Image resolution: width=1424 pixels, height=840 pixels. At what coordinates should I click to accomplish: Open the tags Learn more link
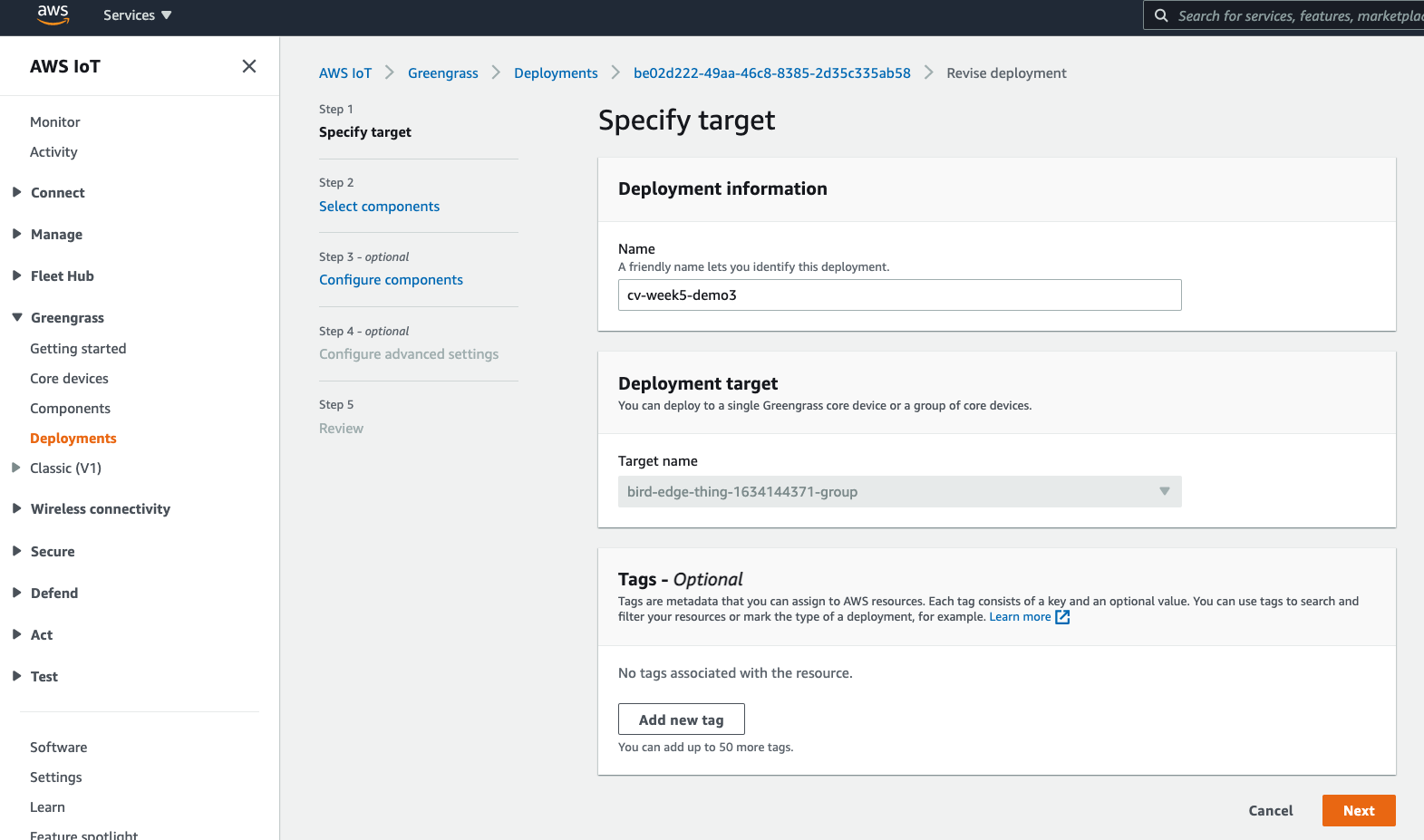[x=1020, y=617]
